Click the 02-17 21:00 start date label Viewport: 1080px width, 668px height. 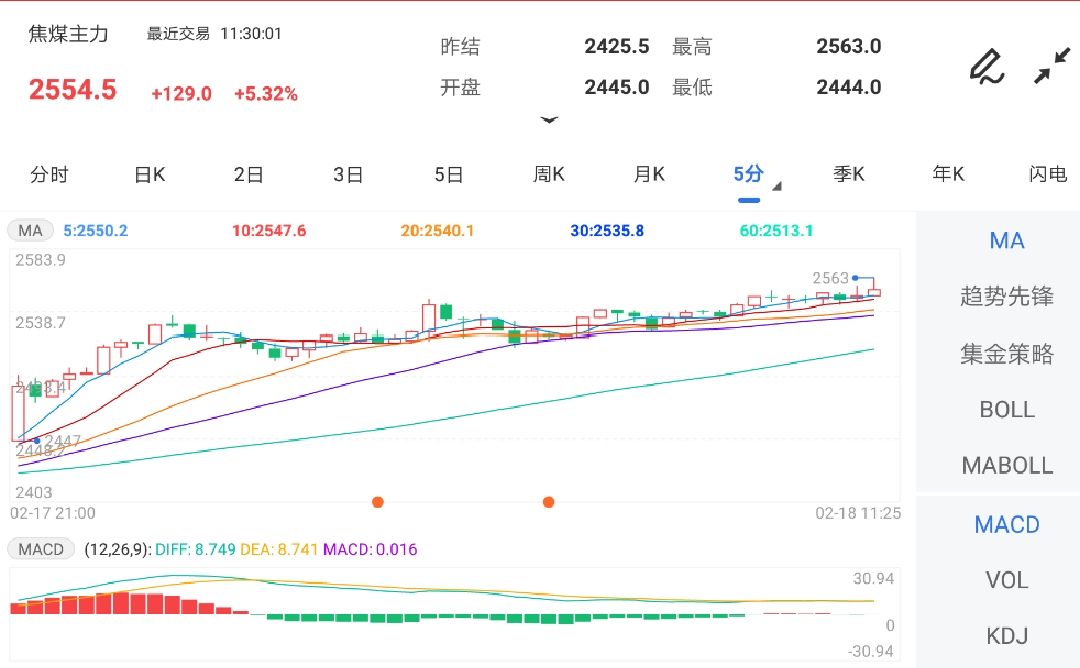[x=52, y=513]
